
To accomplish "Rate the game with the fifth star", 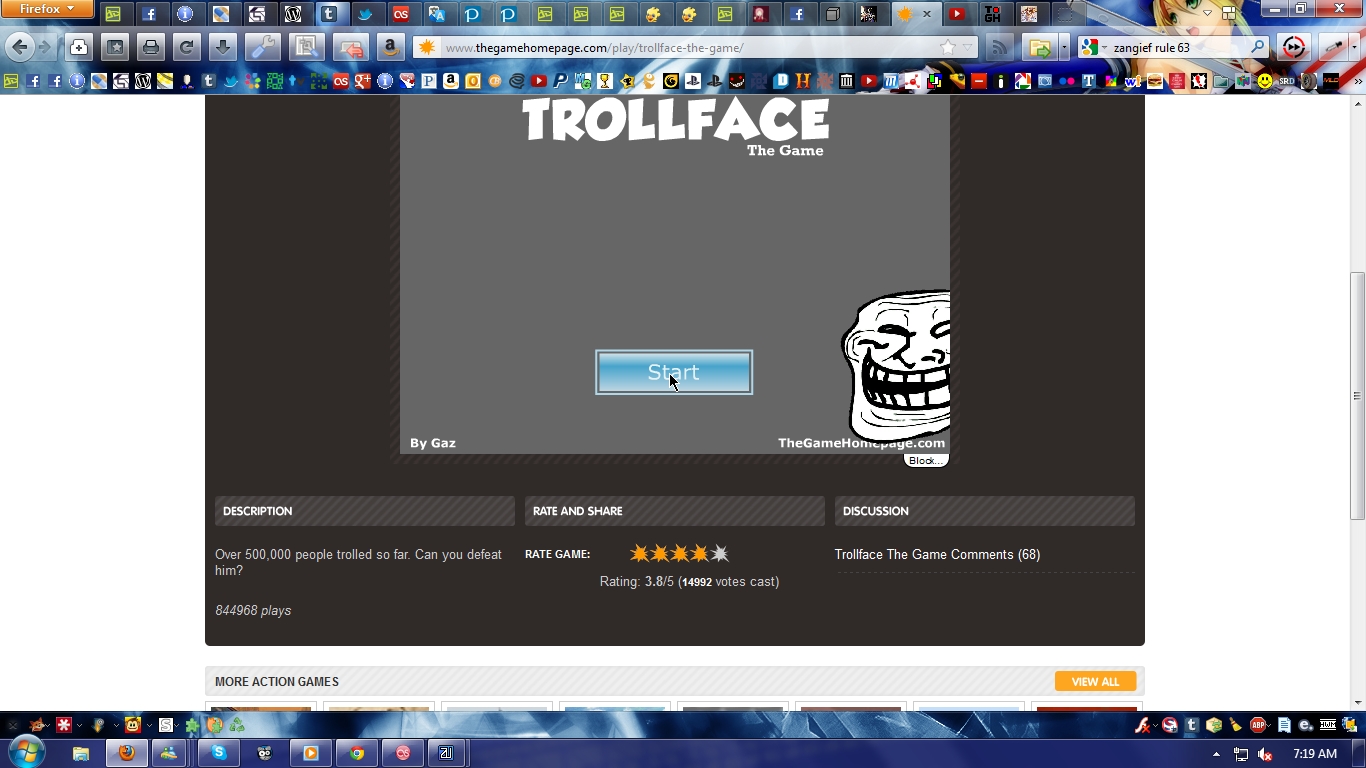I will click(x=720, y=553).
